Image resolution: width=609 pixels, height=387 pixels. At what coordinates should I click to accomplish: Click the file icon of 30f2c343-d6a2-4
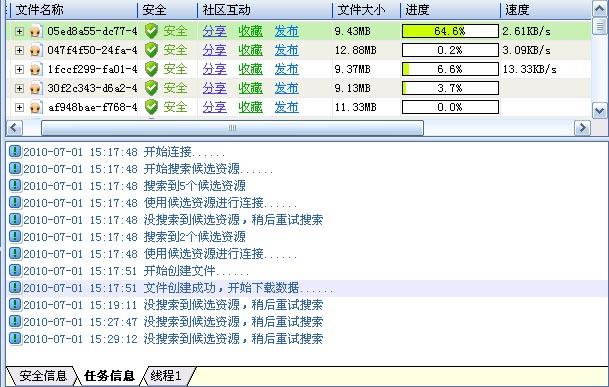coord(35,88)
